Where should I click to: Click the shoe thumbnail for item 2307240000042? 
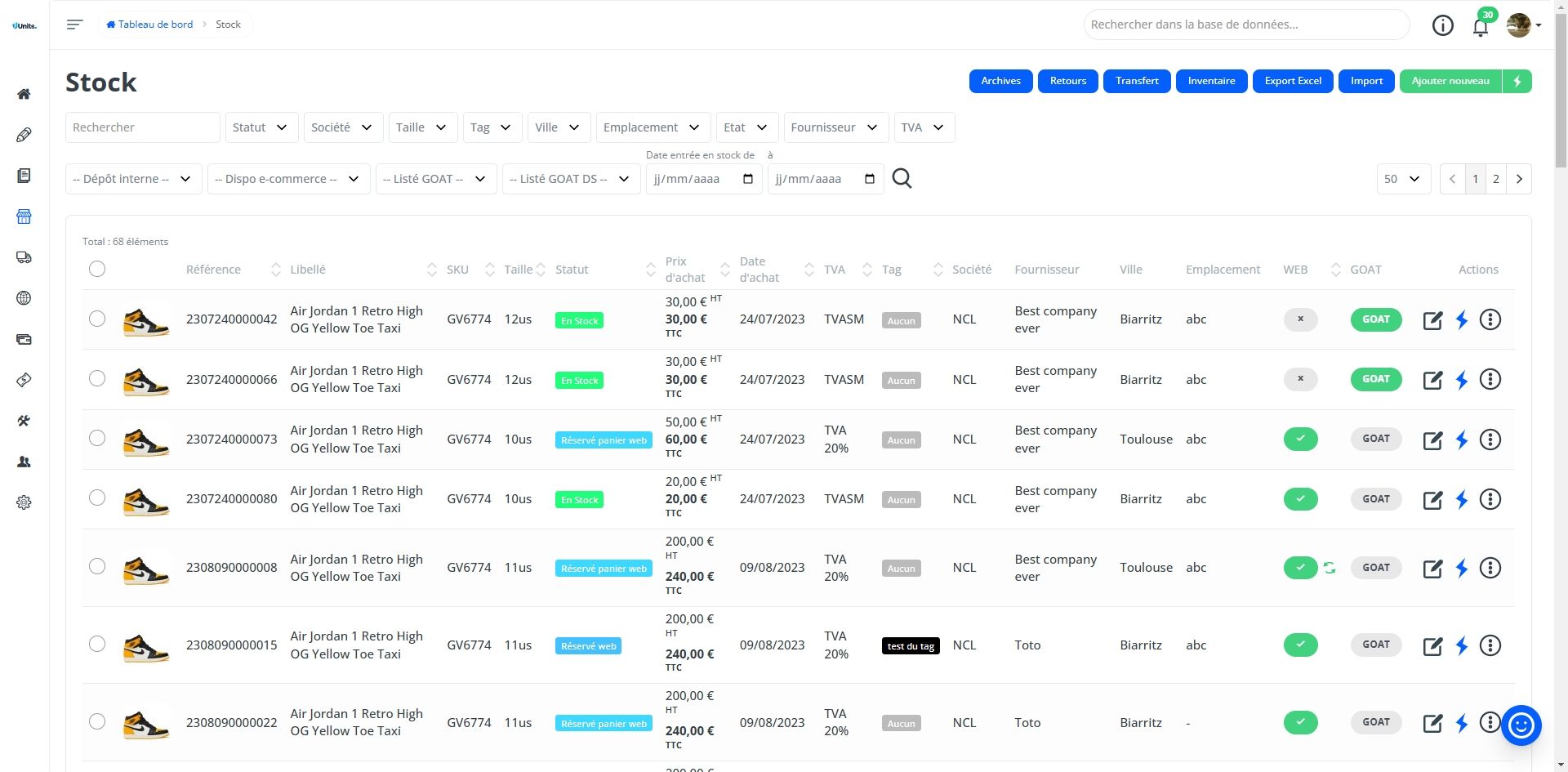[146, 319]
